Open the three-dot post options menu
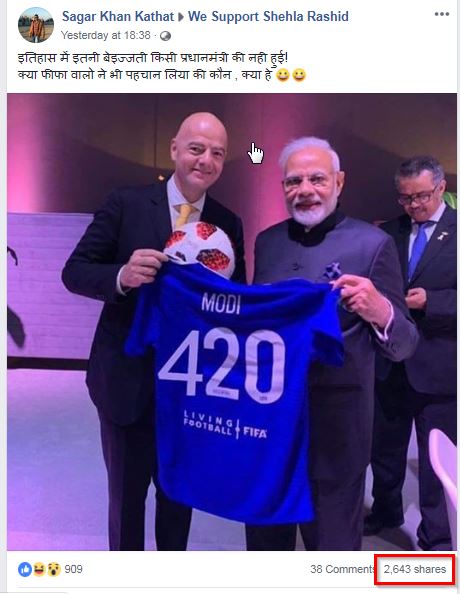The width and height of the screenshot is (460, 594). [x=442, y=14]
